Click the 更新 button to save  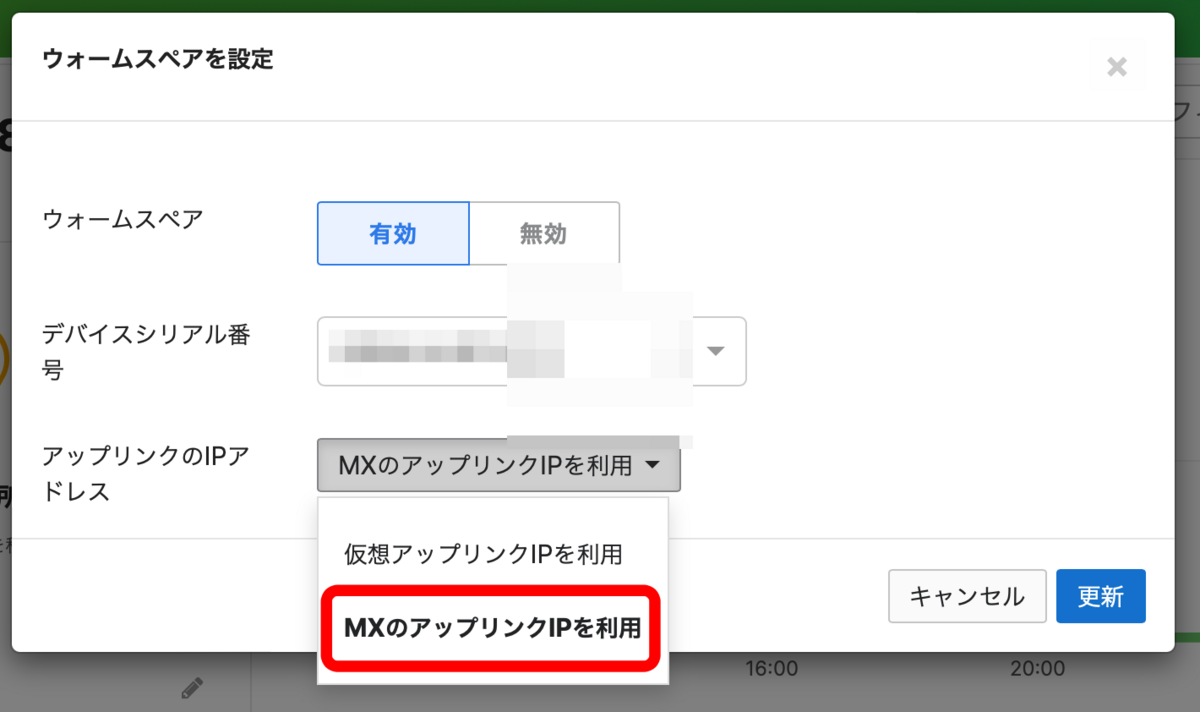tap(1100, 596)
